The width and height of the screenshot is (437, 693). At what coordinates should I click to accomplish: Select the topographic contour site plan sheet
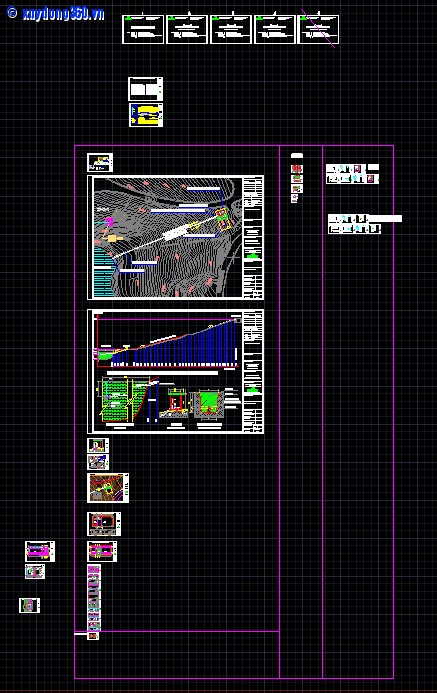coord(175,237)
